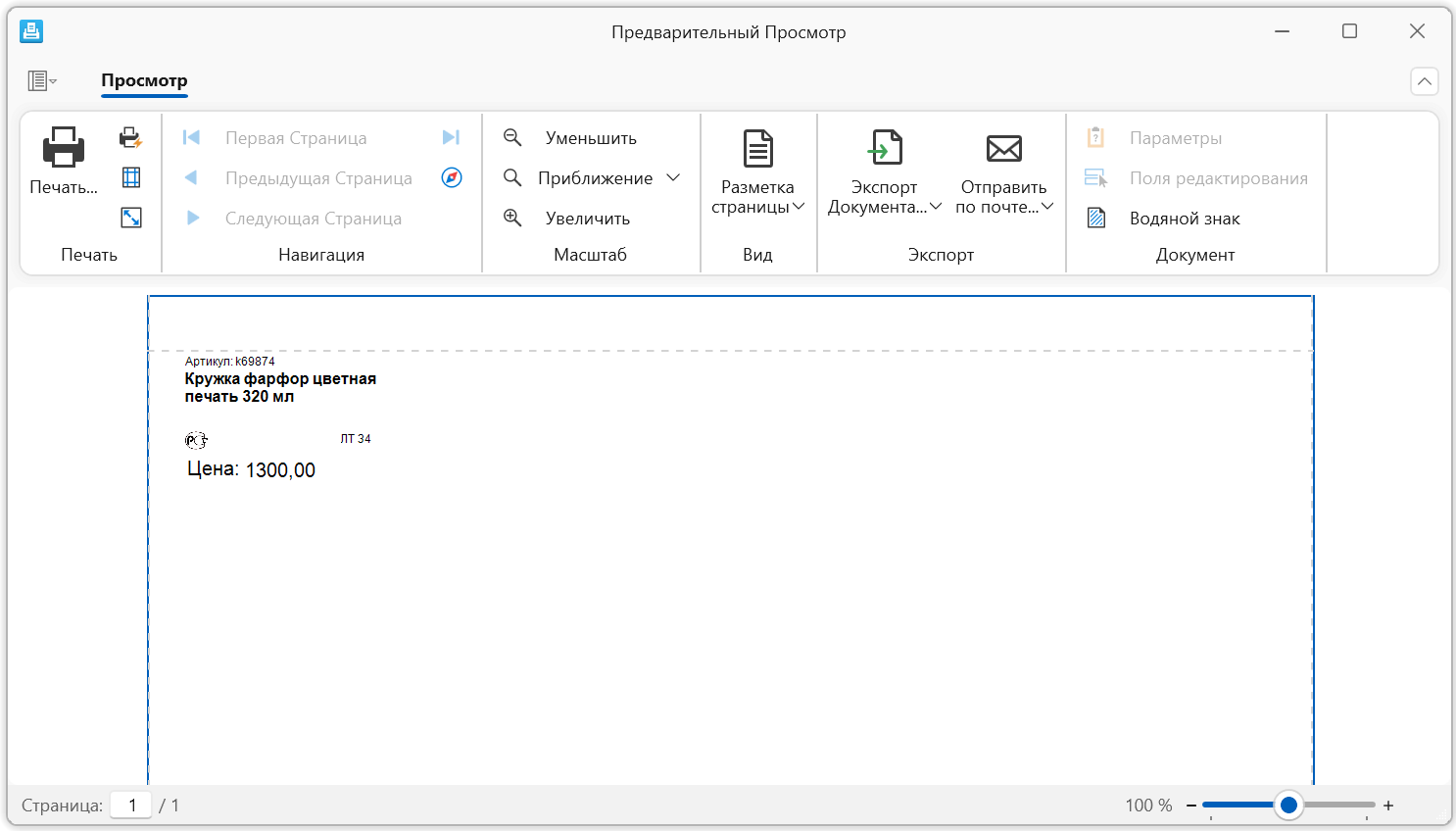Maximize the preview window

(x=1349, y=31)
